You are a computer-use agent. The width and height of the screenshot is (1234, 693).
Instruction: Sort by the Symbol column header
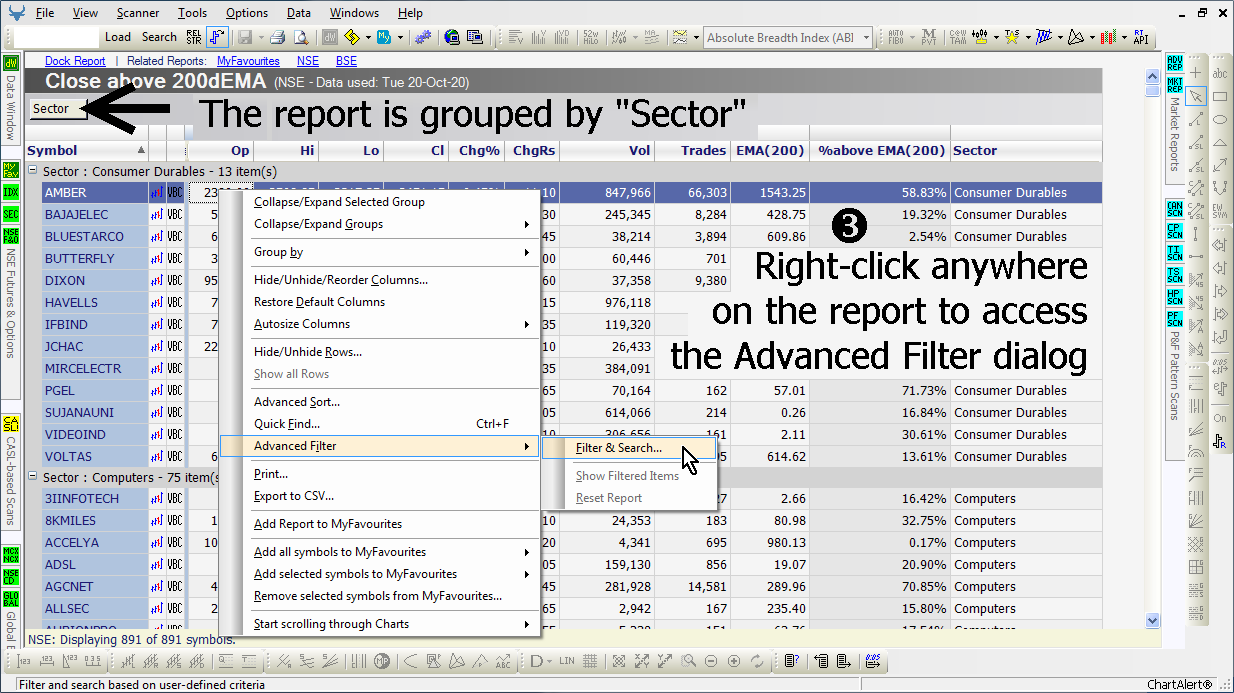coord(87,151)
